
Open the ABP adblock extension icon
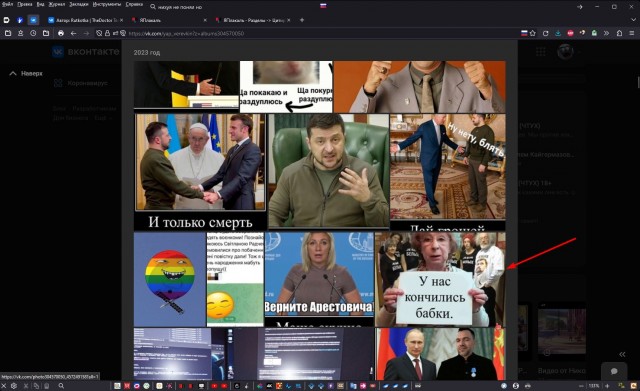coord(571,33)
